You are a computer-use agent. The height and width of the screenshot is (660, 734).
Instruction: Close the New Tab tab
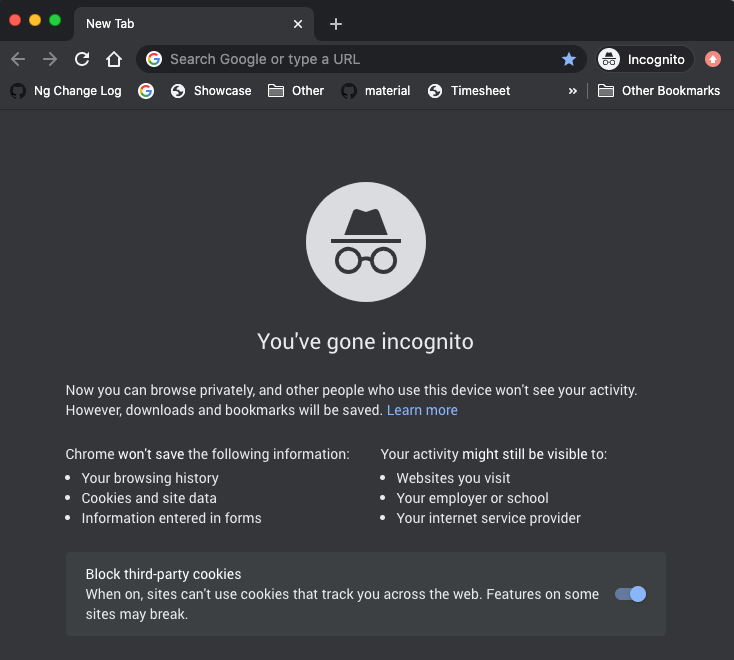click(x=298, y=24)
